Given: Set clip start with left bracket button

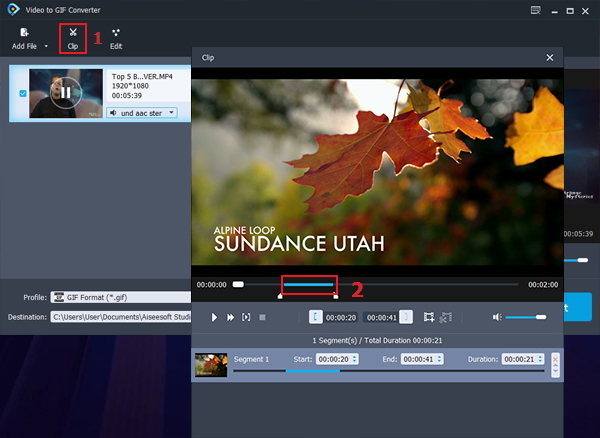Looking at the screenshot, I should pyautogui.click(x=316, y=317).
